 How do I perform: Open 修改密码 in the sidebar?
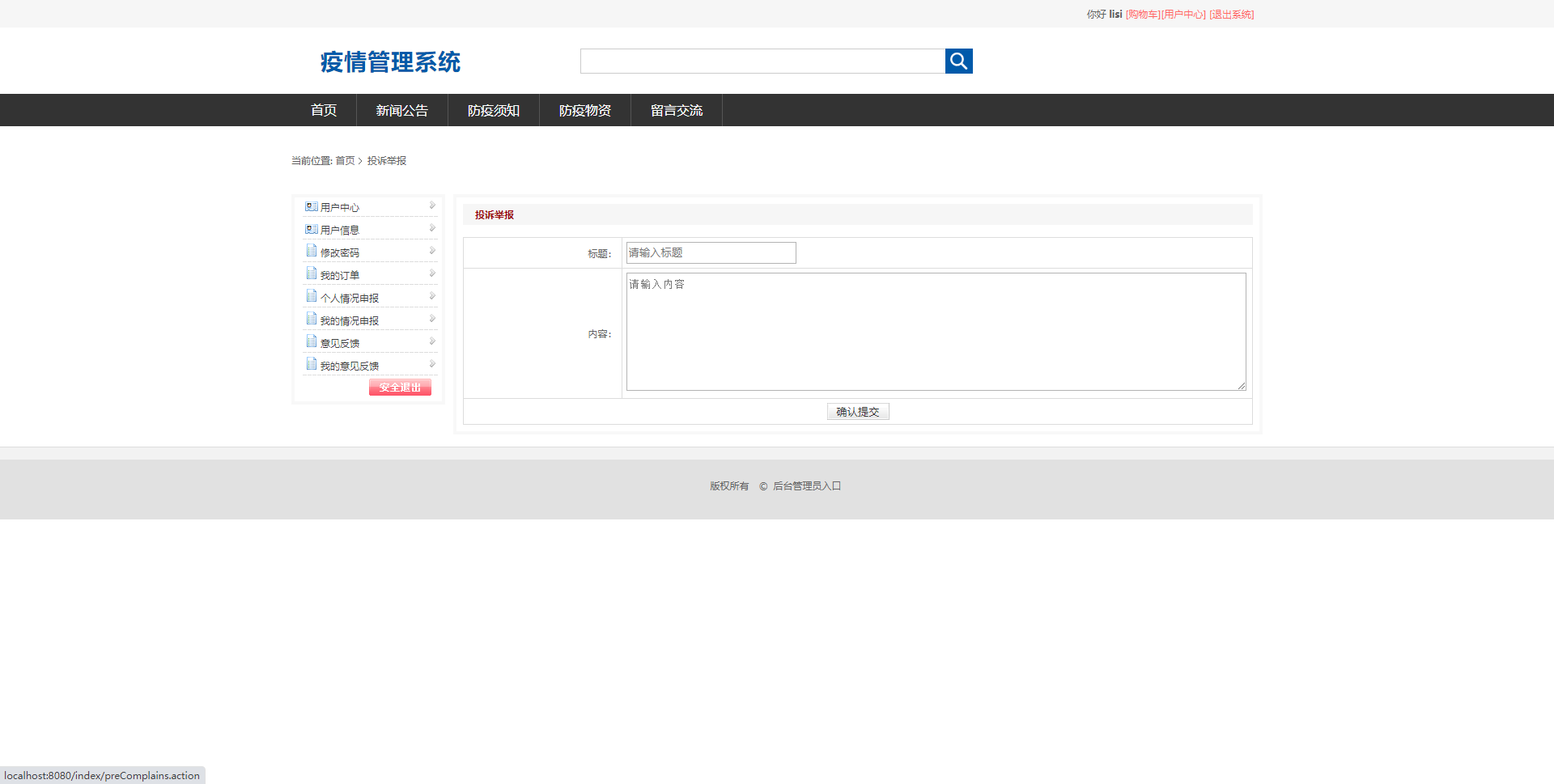[x=340, y=253]
